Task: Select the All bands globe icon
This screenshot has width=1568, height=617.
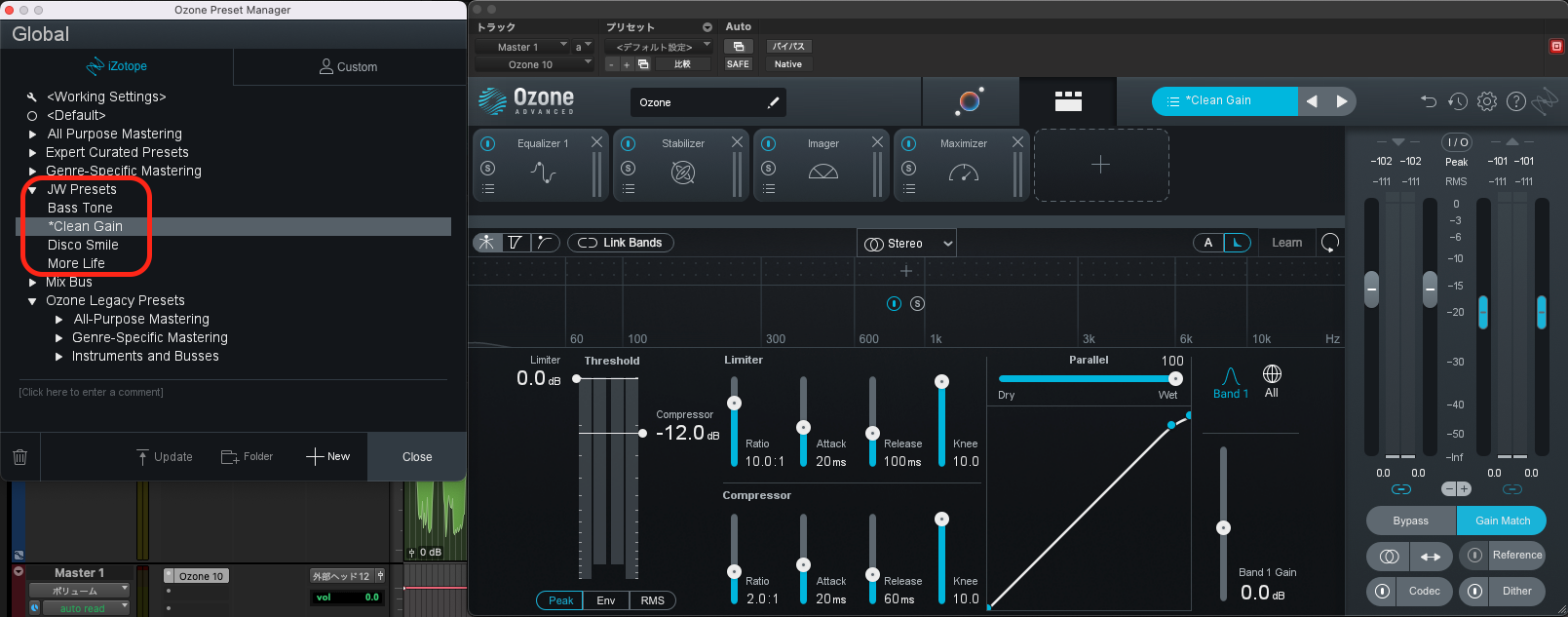Action: tap(1272, 381)
